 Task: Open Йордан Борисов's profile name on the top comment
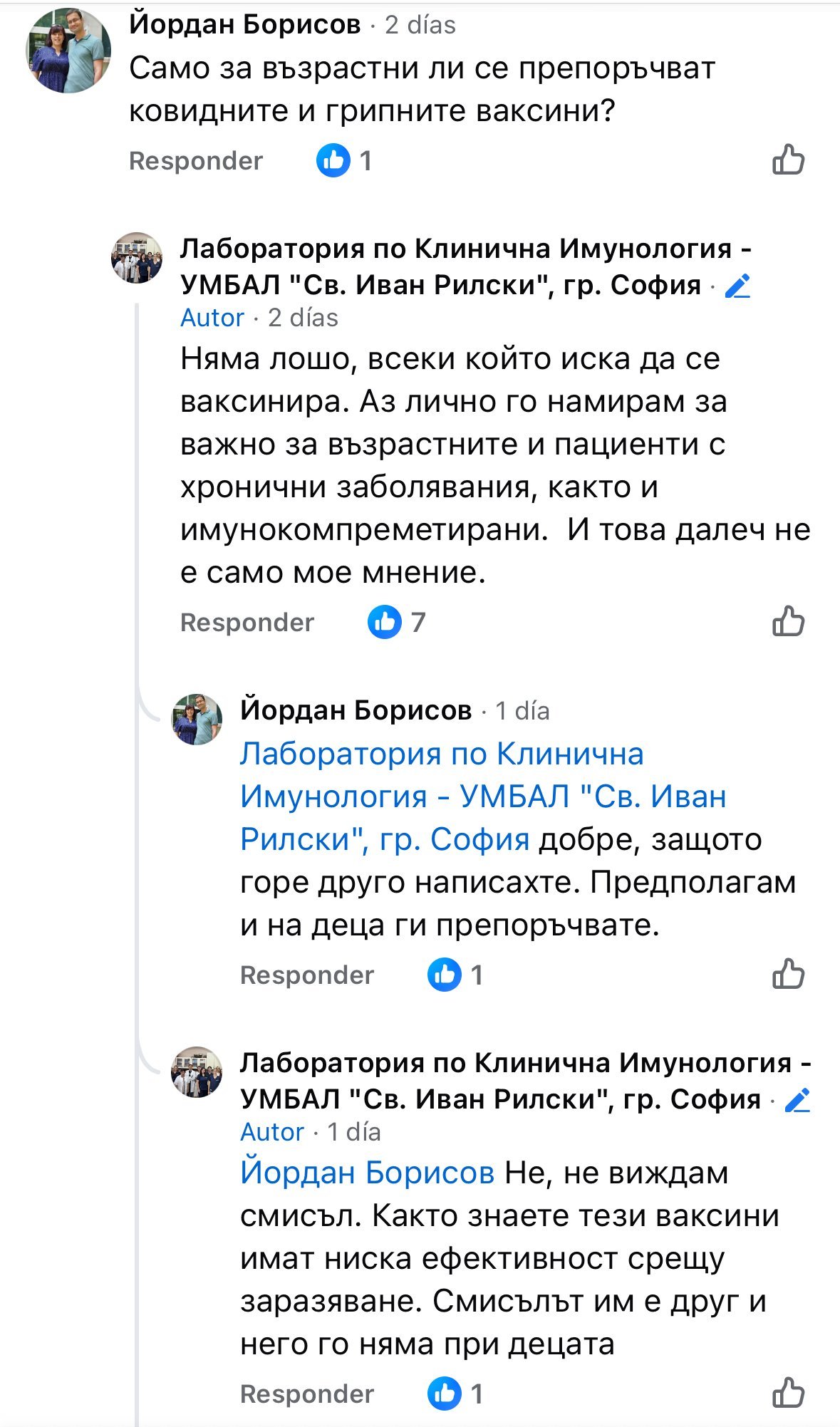245,25
